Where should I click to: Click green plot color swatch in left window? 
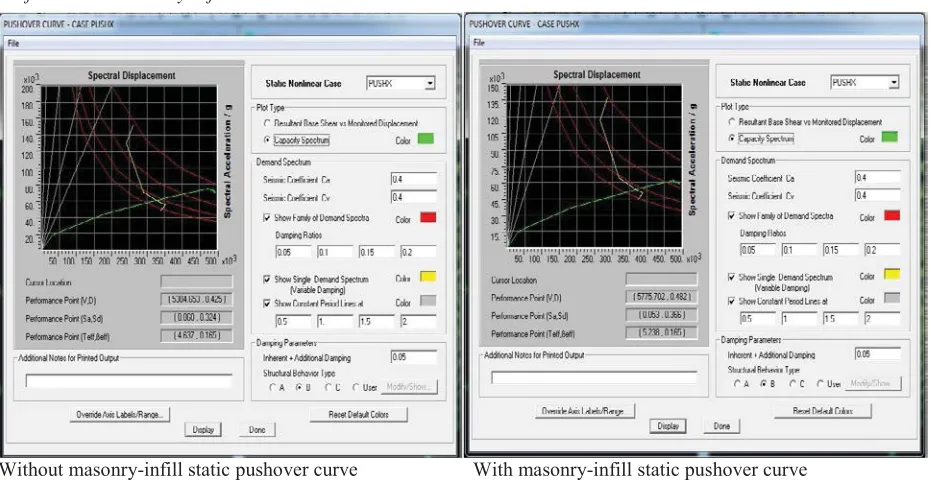coord(426,139)
